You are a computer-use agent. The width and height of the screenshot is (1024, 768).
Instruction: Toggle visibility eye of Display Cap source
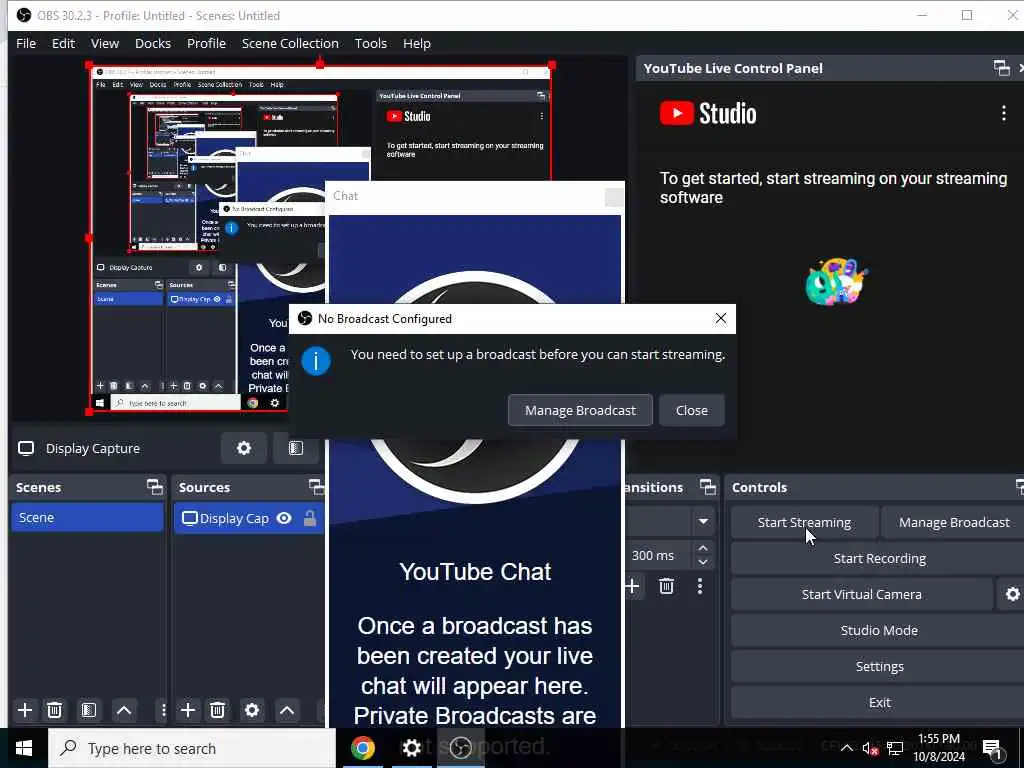[x=283, y=519]
